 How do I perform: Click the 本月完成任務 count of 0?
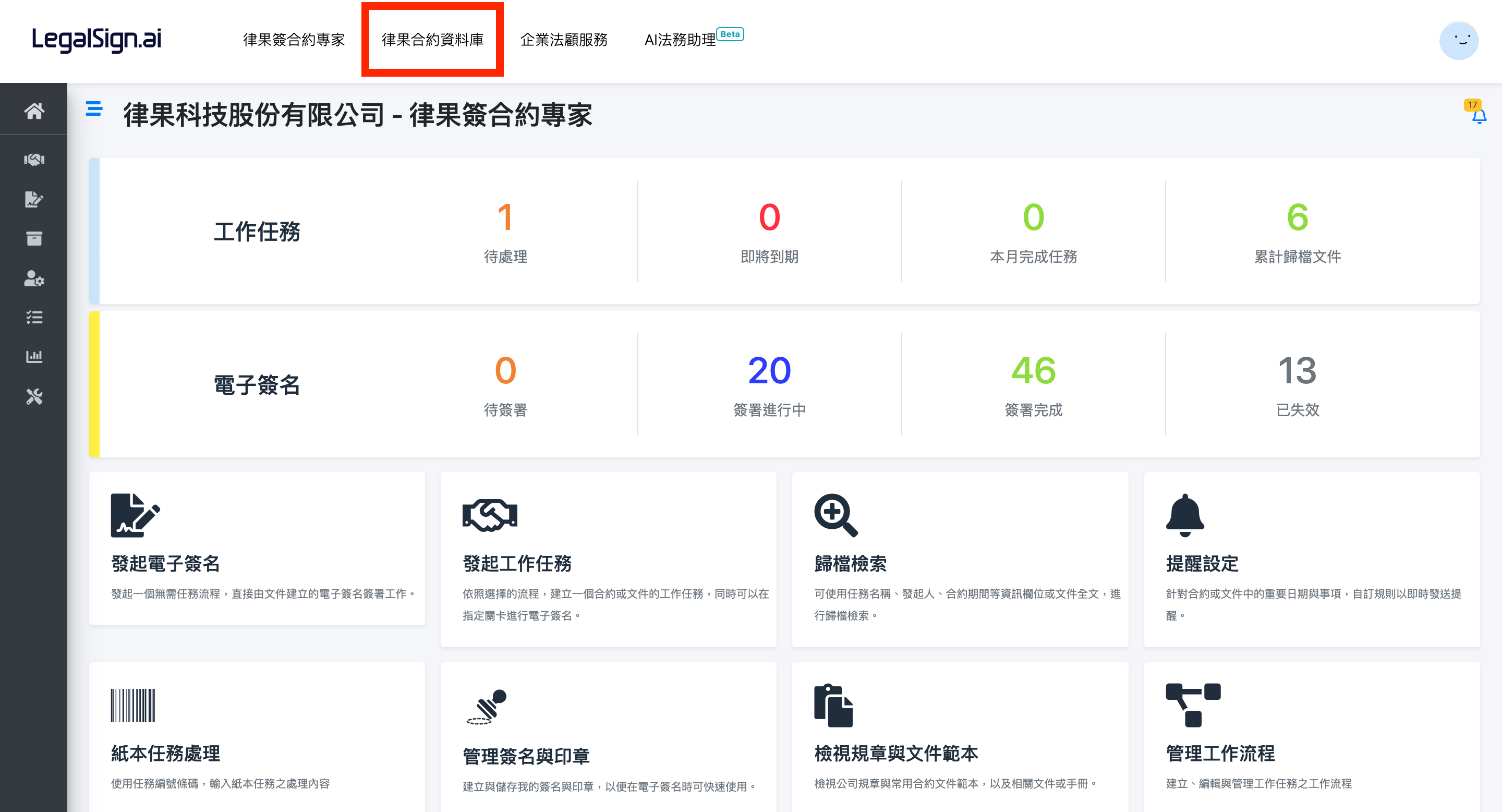tap(1033, 217)
